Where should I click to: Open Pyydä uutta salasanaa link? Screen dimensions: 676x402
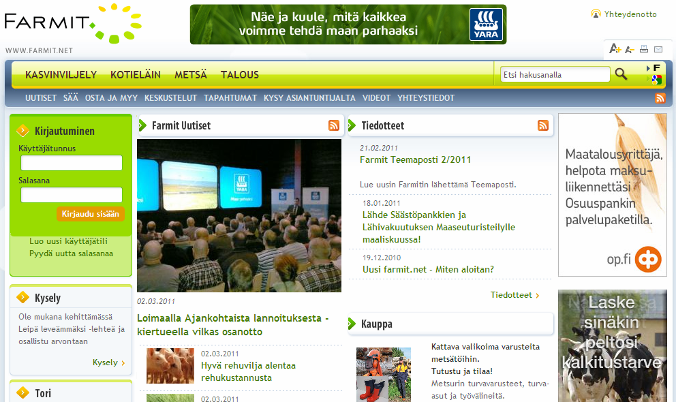coord(71,253)
